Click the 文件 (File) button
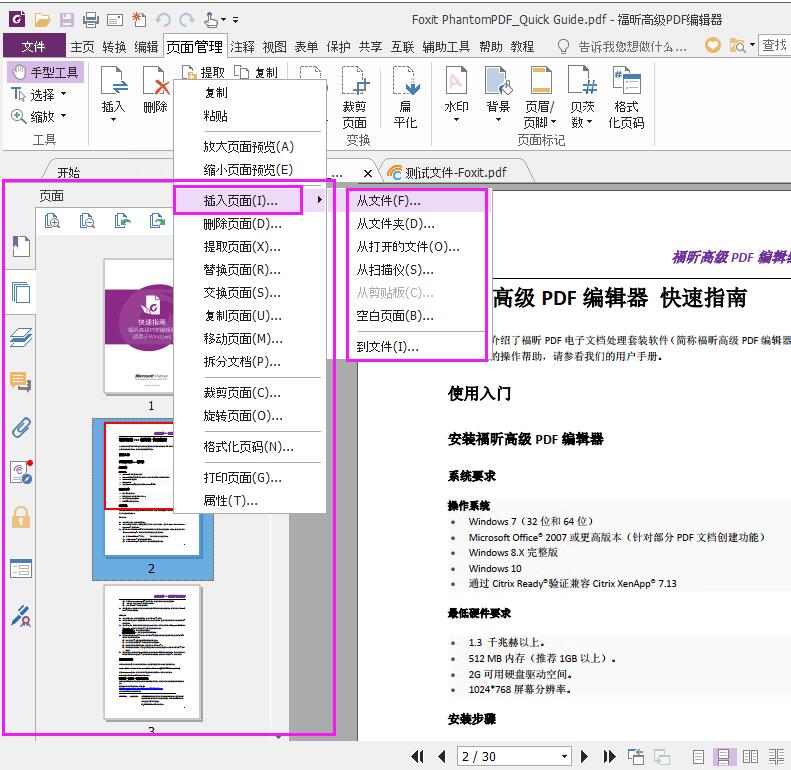Screen dimensions: 791x770 33,46
